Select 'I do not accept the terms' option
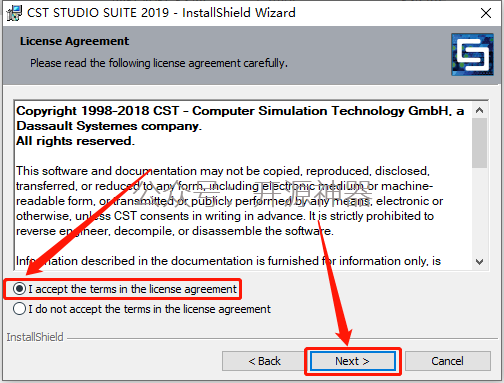Screen dimensions: 504x383 coord(20,309)
